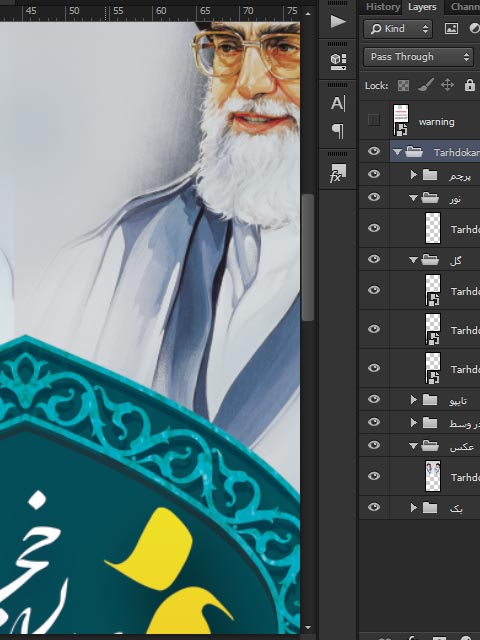Click folder icon of در وسط group
This screenshot has width=480, height=640.
tap(430, 422)
